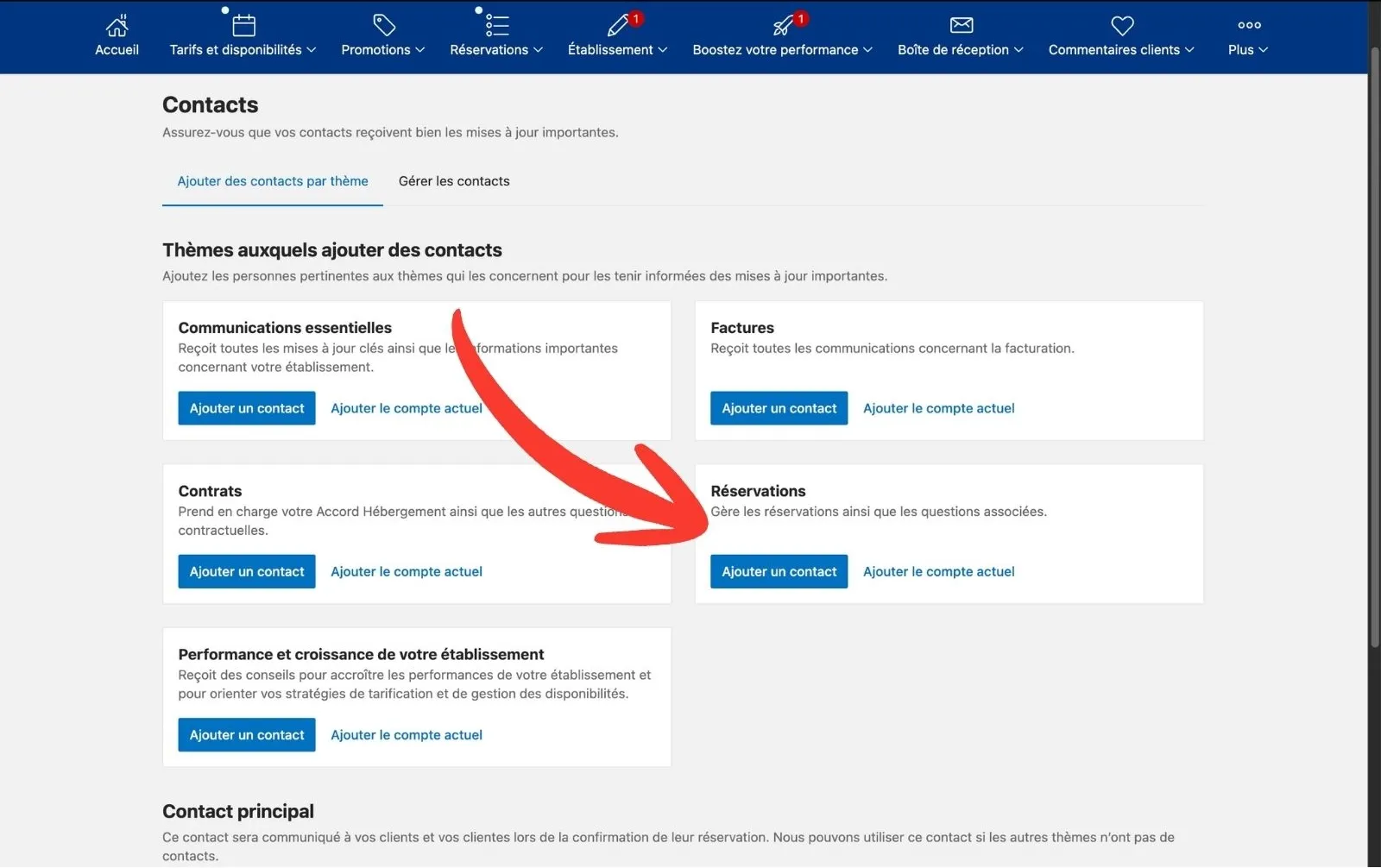This screenshot has width=1381, height=868.
Task: Add current account under Performance et croissance
Action: [x=407, y=735]
